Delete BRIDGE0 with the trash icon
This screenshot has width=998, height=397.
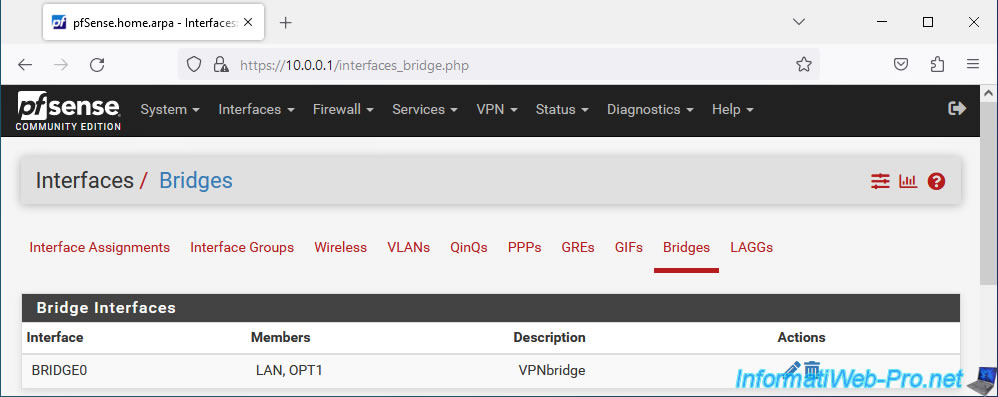point(812,370)
